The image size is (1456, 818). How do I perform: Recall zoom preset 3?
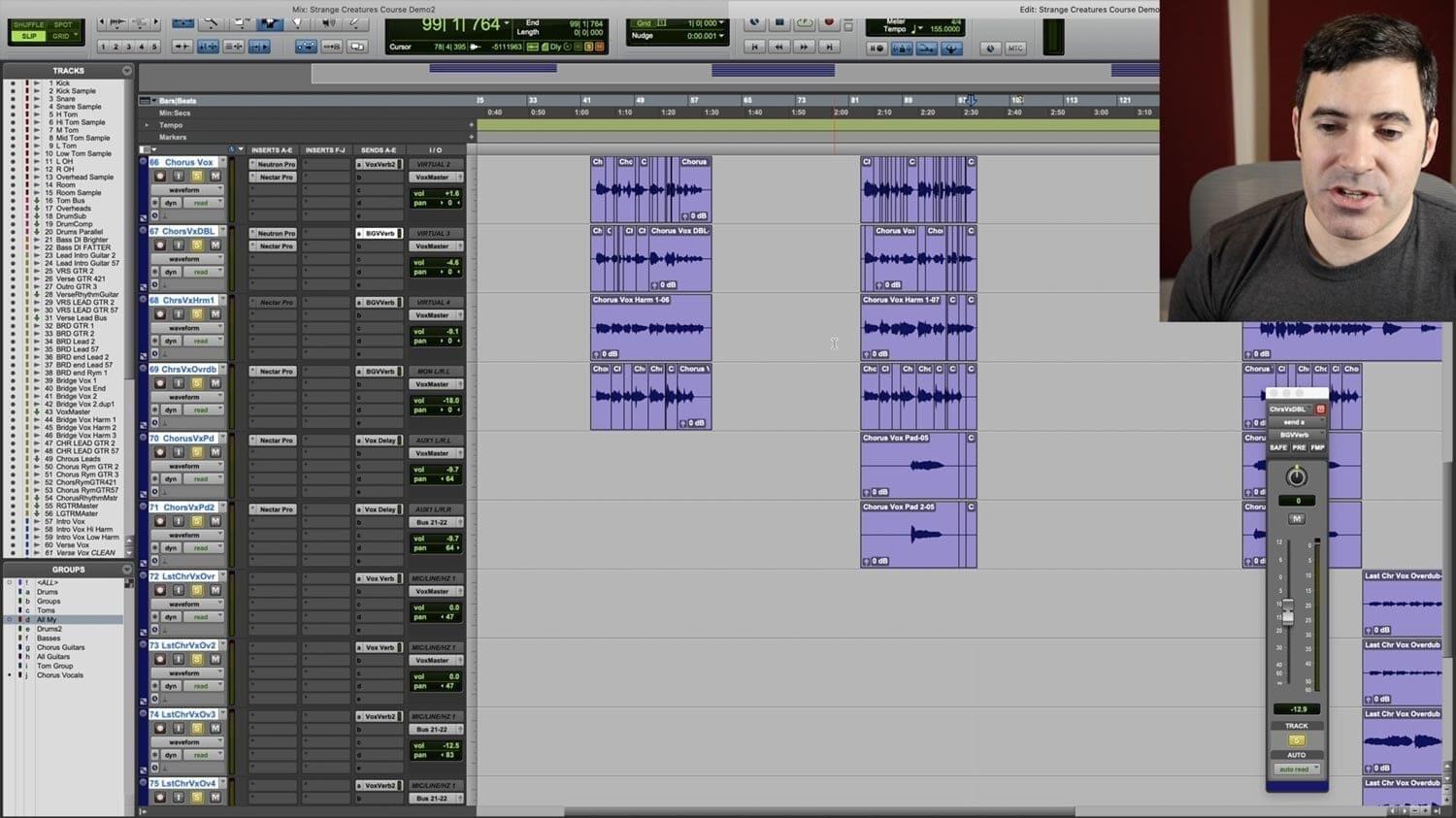tap(128, 46)
